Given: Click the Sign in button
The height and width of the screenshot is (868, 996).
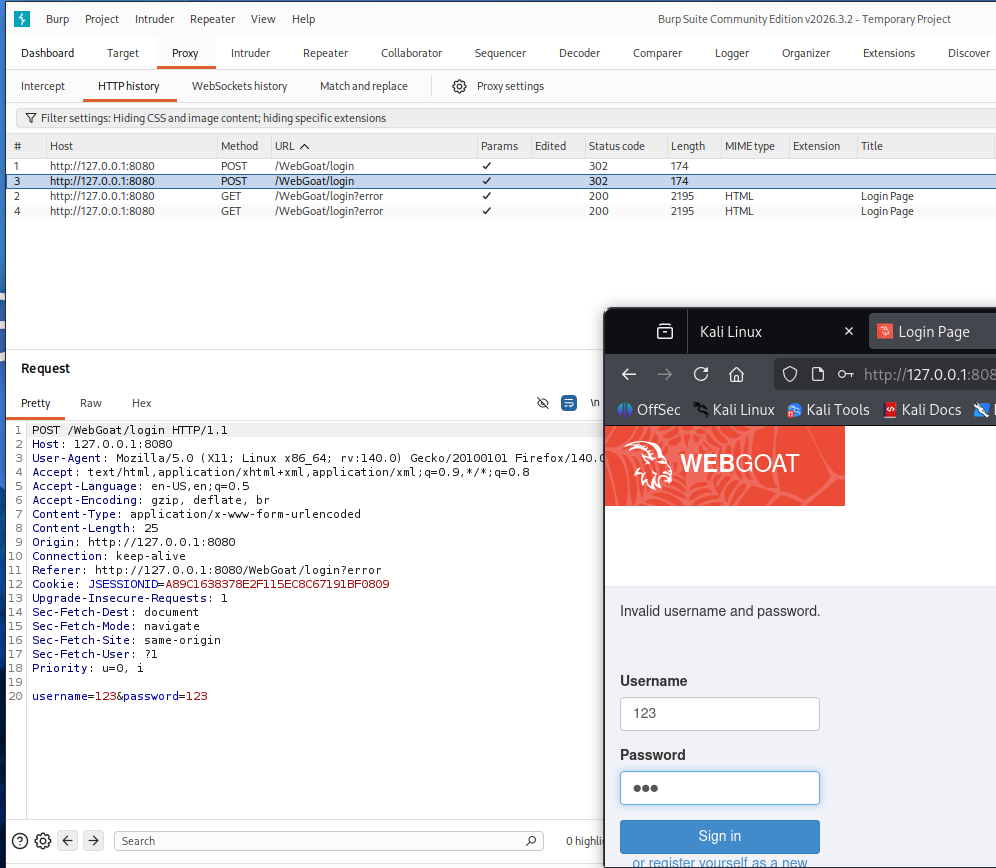Looking at the screenshot, I should click(720, 836).
